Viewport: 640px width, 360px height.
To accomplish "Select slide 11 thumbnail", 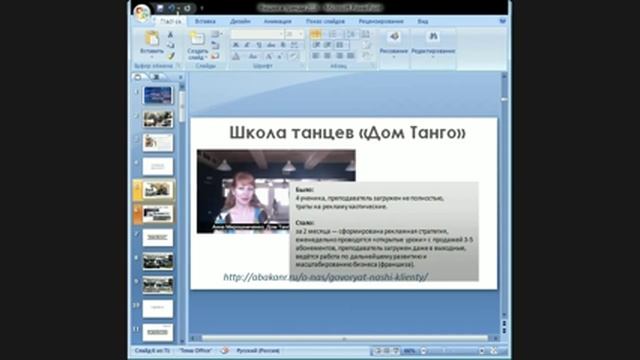I will (158, 332).
